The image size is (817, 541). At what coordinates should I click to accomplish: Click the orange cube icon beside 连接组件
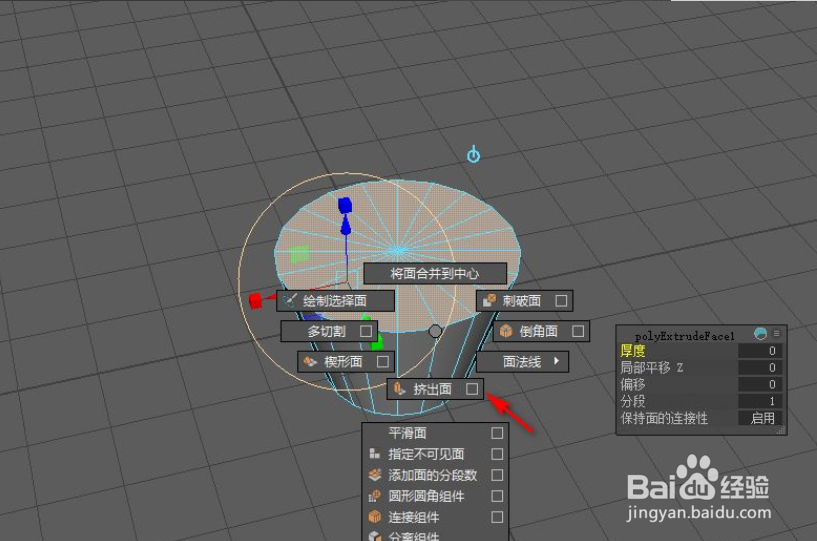(x=375, y=517)
